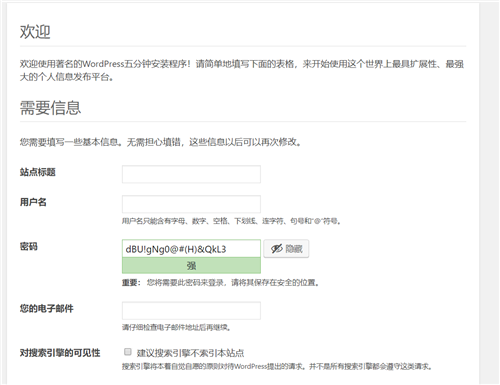Click the 重要 password warning note

click(x=221, y=283)
